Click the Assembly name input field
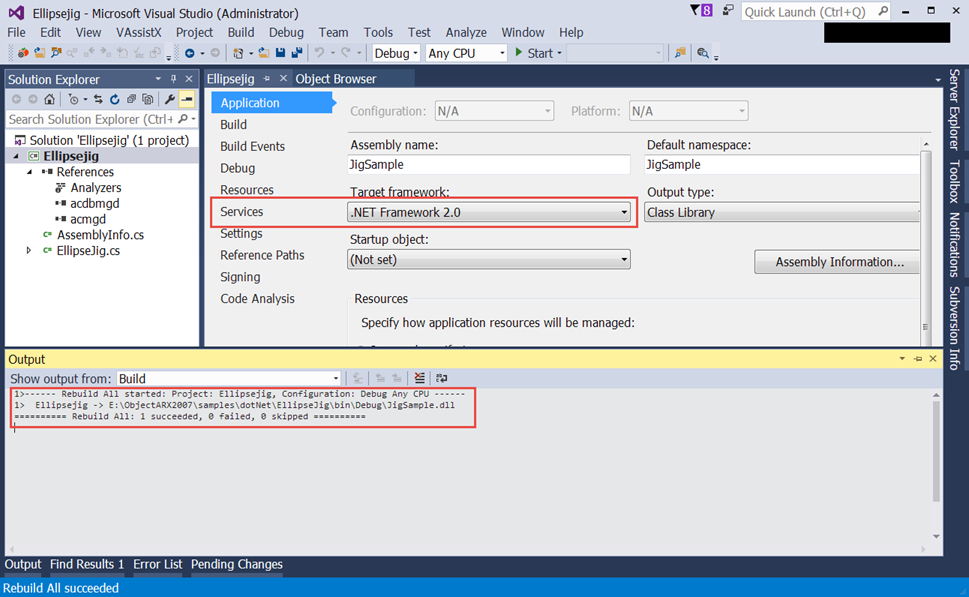969x597 pixels. point(489,164)
